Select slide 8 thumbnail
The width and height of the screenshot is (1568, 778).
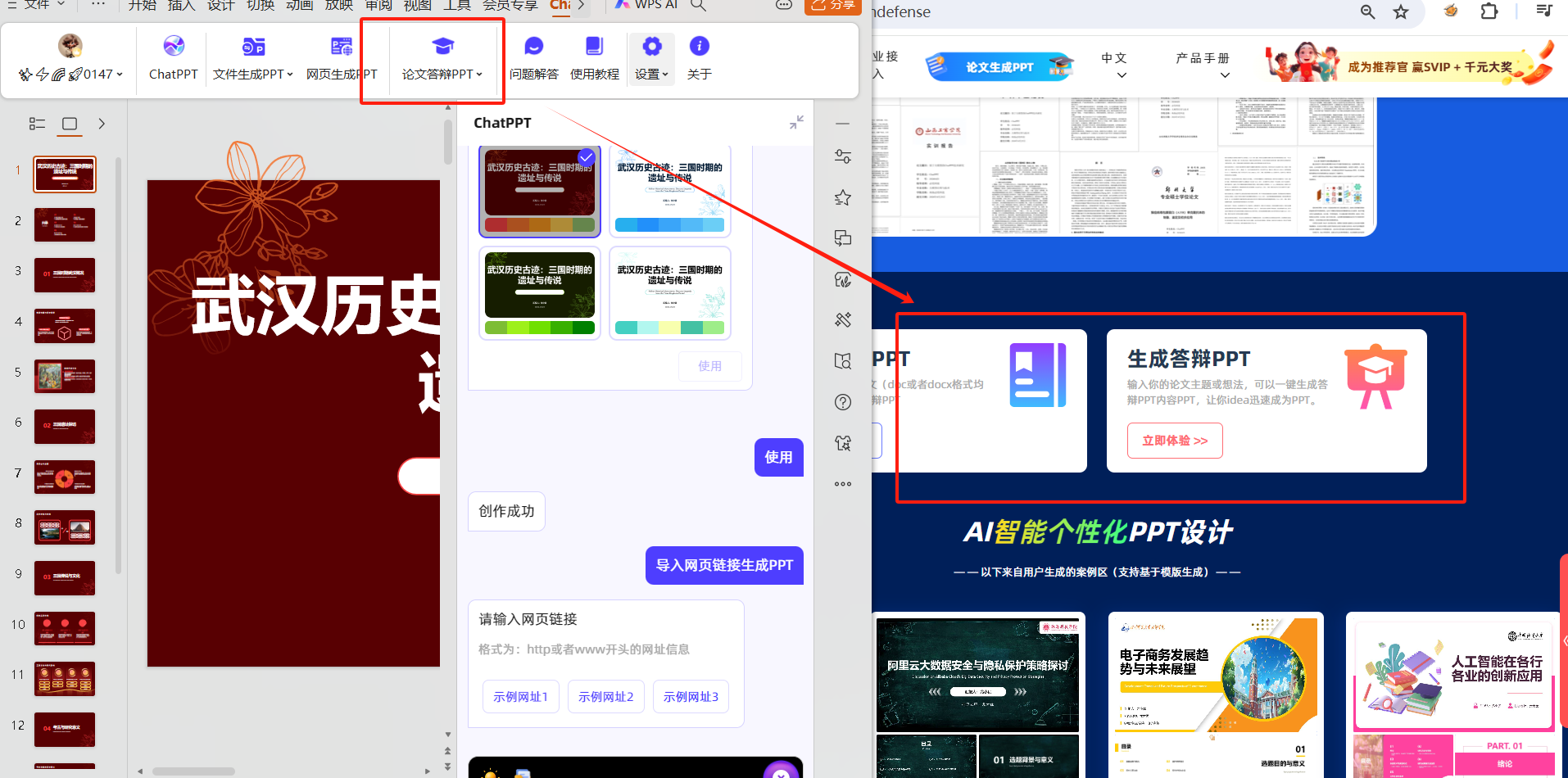pyautogui.click(x=65, y=527)
